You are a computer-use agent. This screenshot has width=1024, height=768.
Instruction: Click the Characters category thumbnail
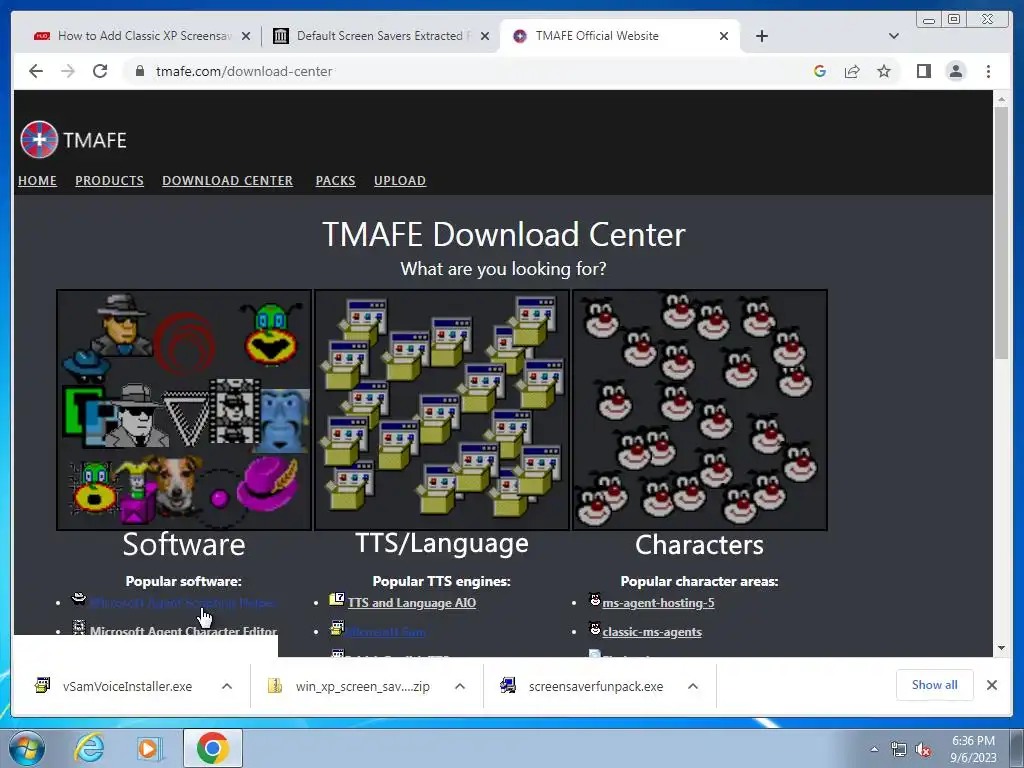click(x=700, y=409)
